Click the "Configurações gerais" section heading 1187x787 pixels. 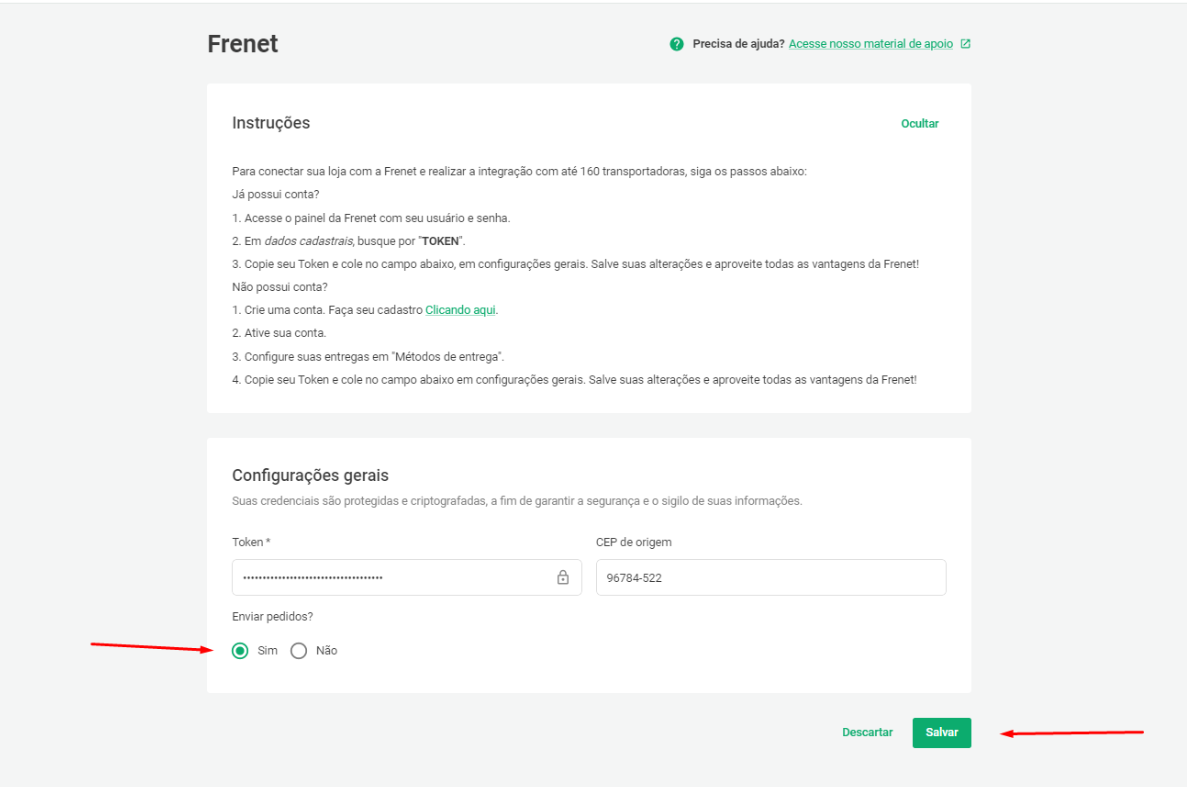(310, 475)
